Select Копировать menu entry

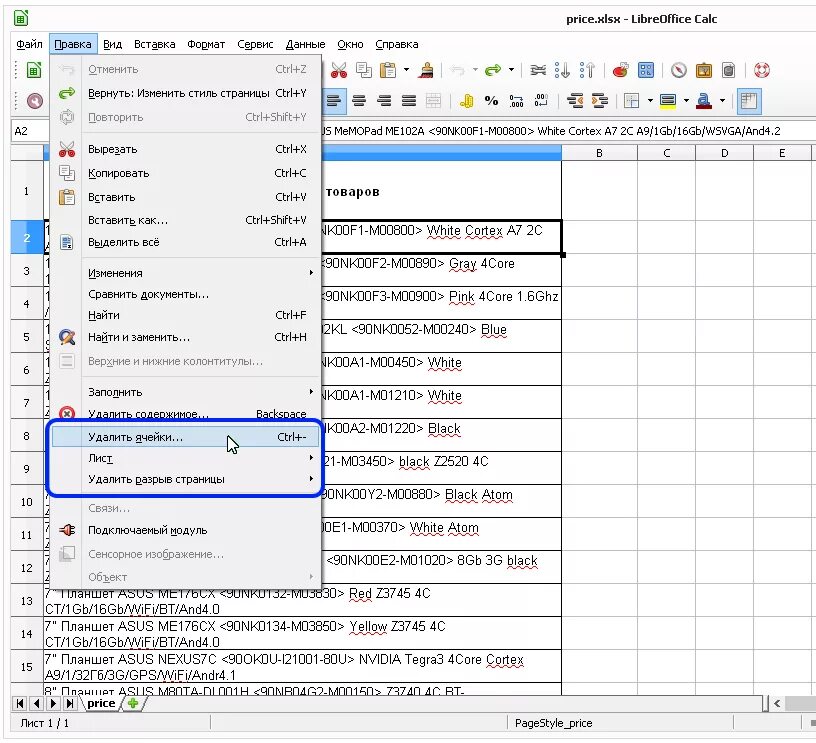tap(185, 173)
